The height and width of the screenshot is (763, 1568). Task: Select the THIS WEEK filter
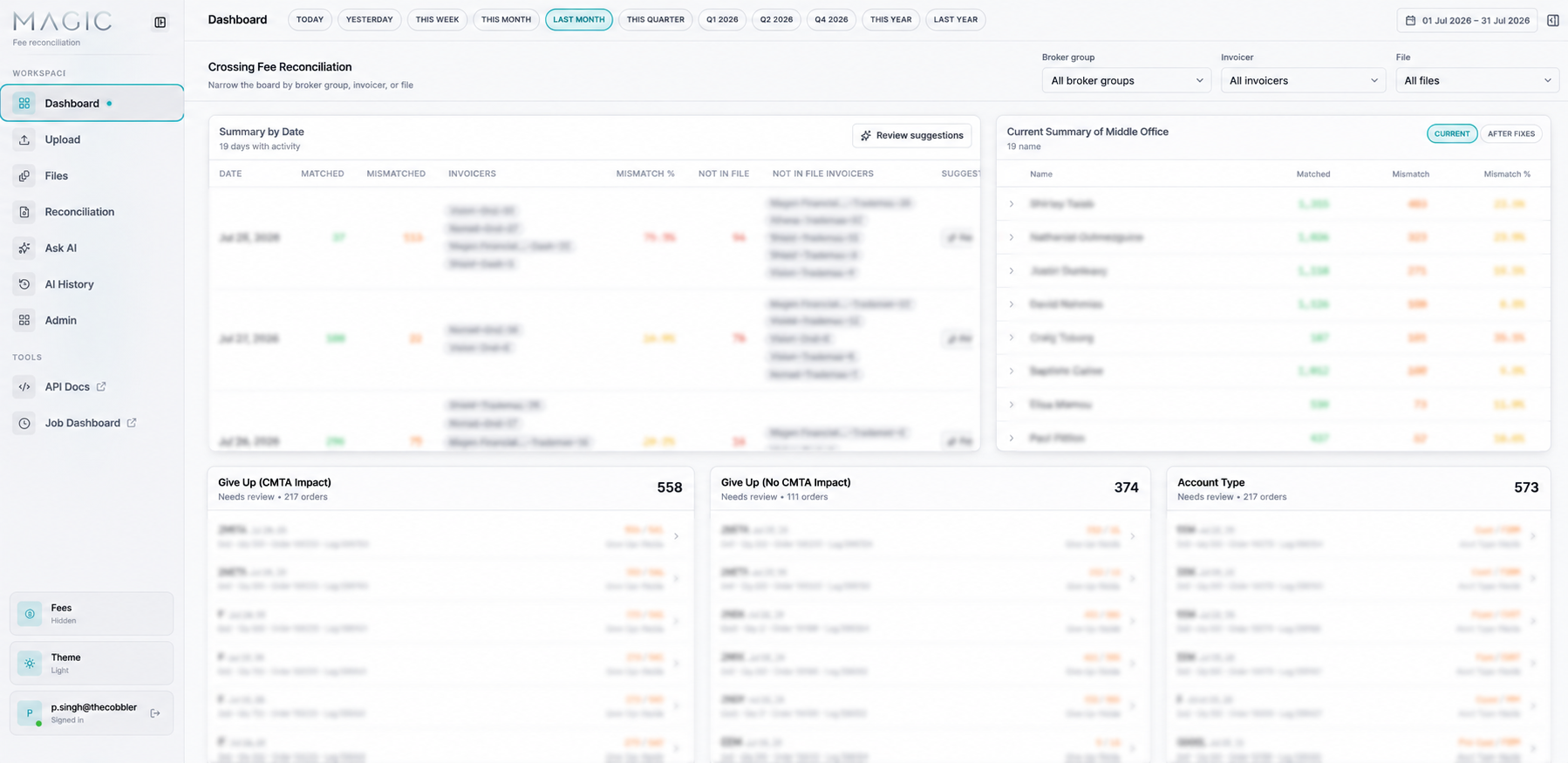[x=437, y=19]
